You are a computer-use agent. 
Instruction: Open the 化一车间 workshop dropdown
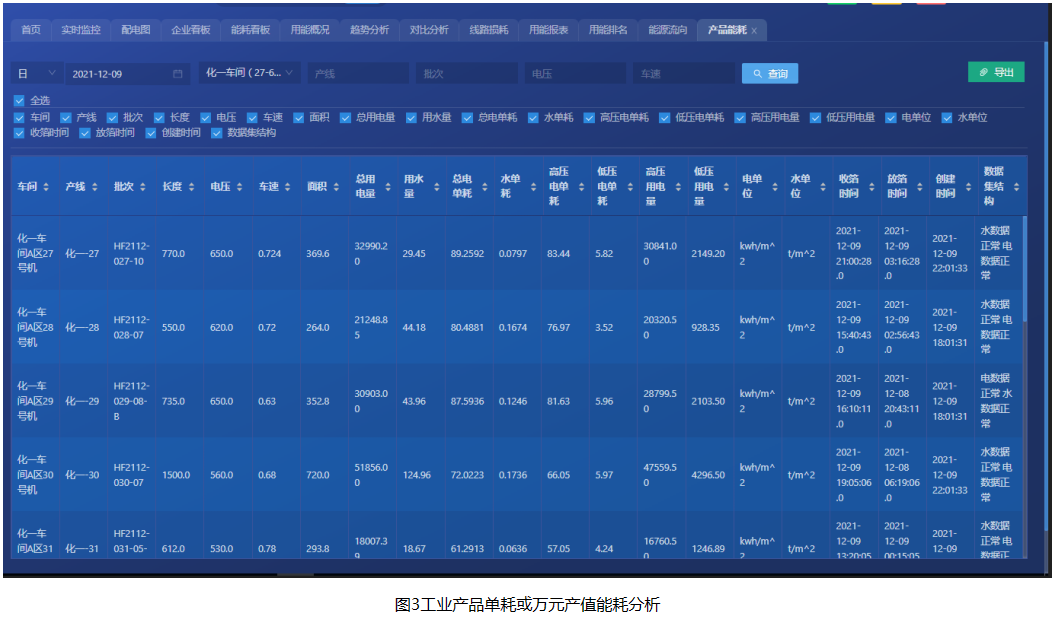250,73
